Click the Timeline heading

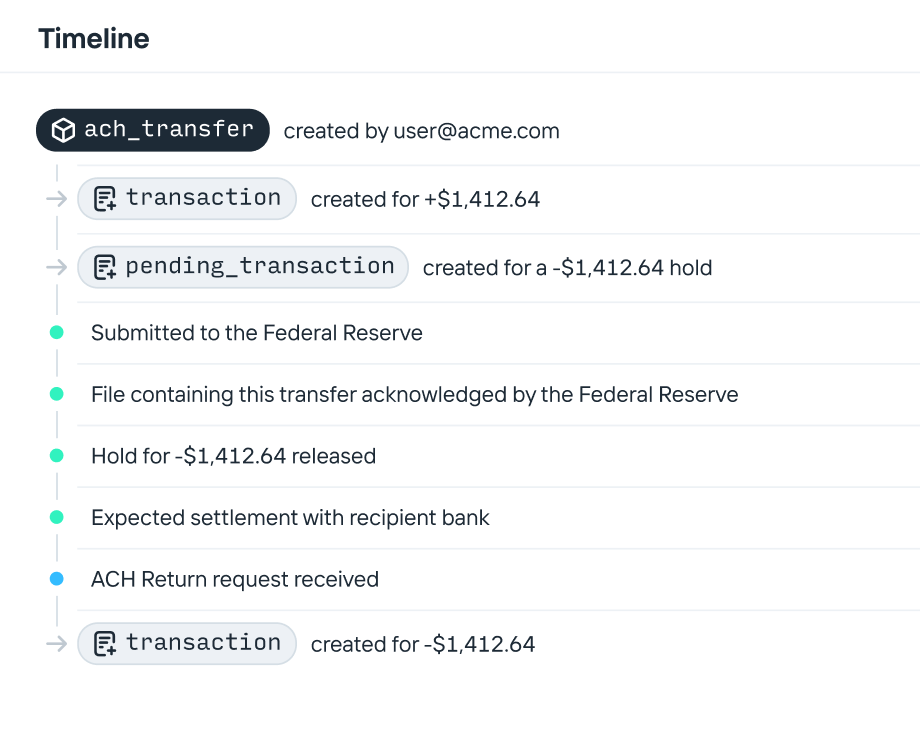tap(94, 39)
